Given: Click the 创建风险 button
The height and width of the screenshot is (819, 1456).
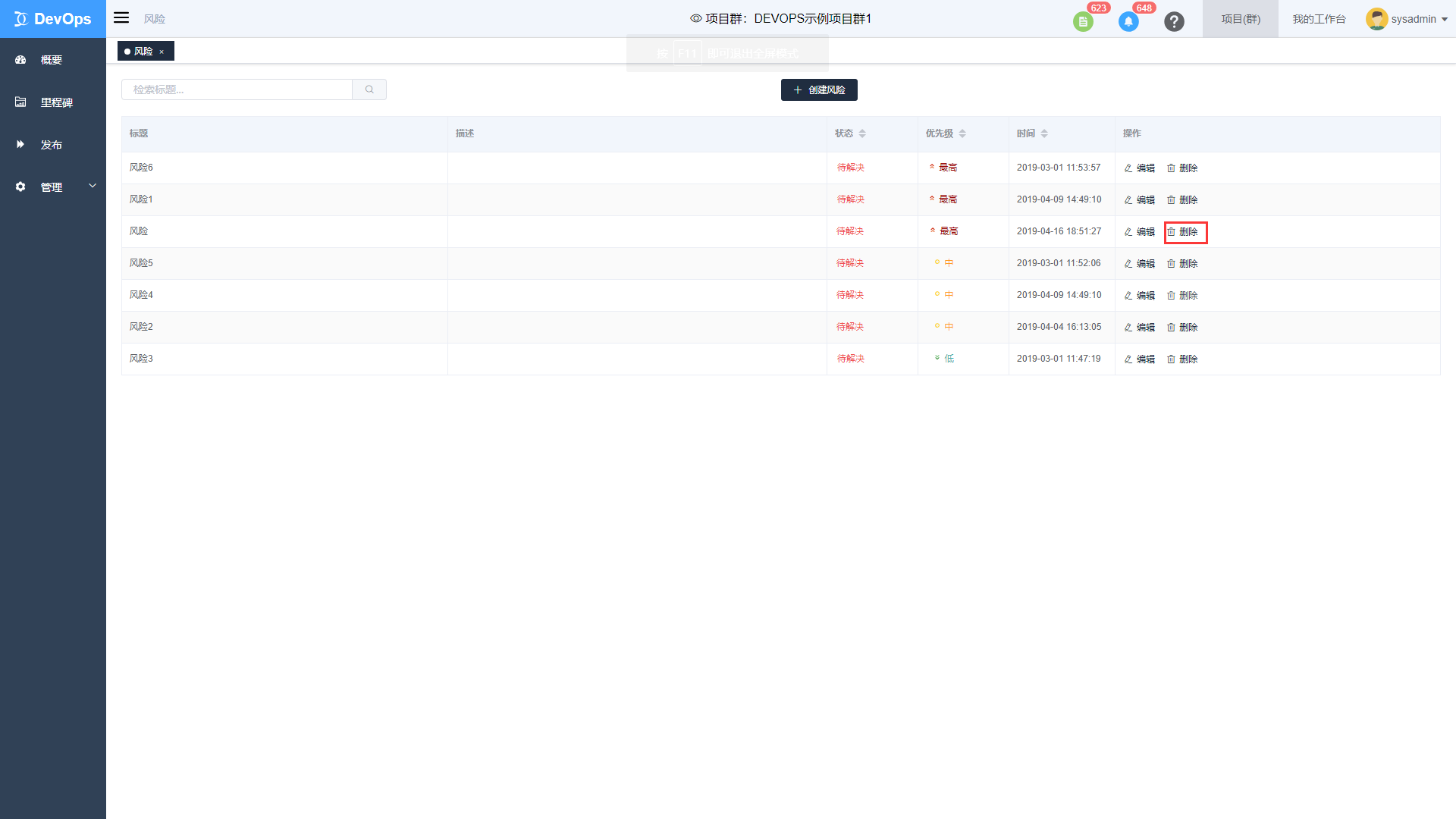Looking at the screenshot, I should coord(819,89).
